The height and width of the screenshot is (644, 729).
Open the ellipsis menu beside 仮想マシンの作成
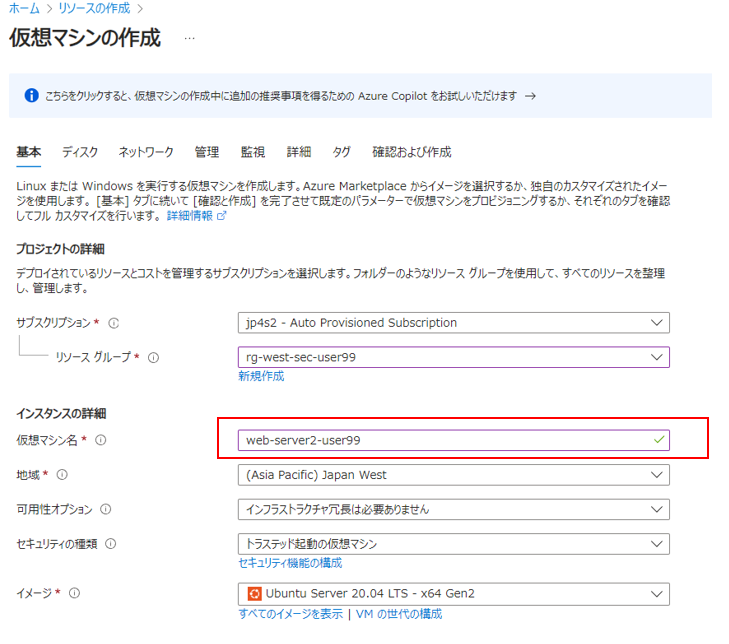point(189,39)
